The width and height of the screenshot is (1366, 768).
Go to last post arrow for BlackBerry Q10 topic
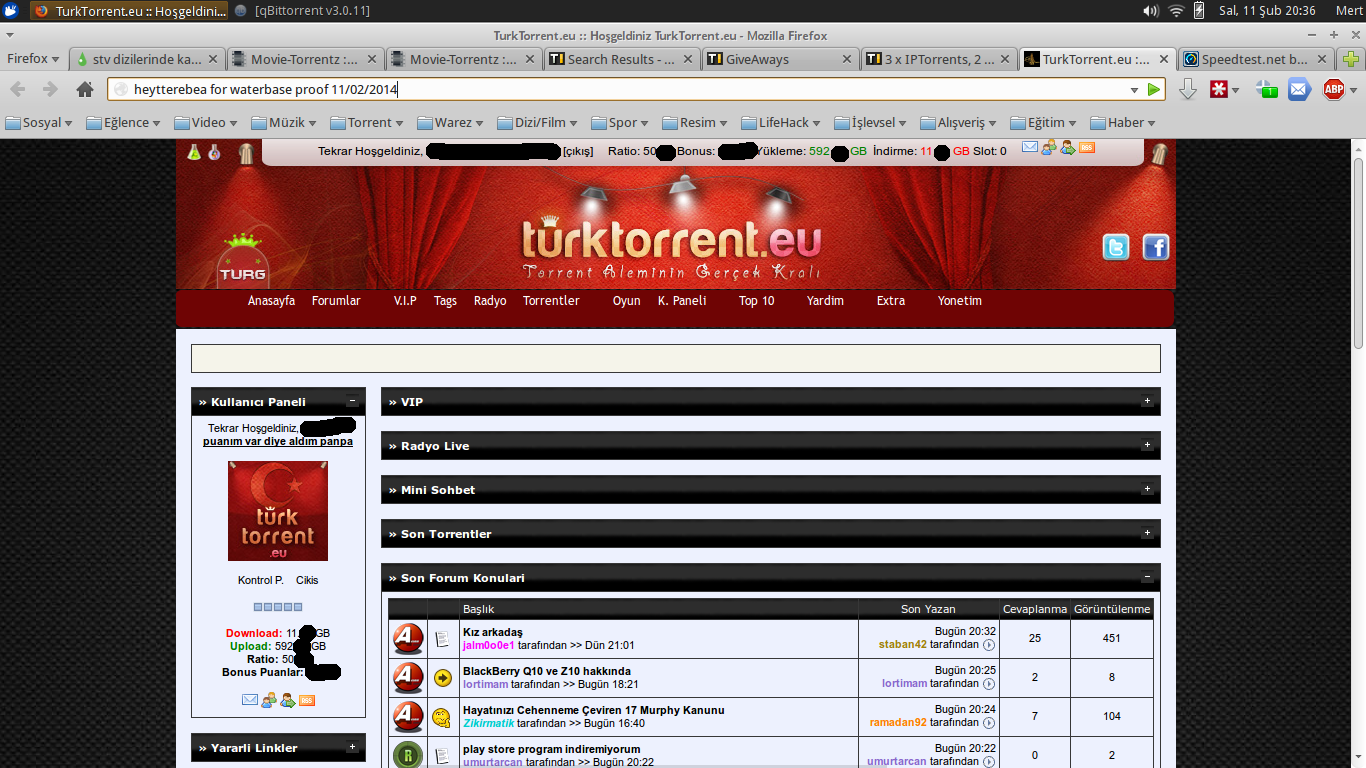click(x=989, y=684)
